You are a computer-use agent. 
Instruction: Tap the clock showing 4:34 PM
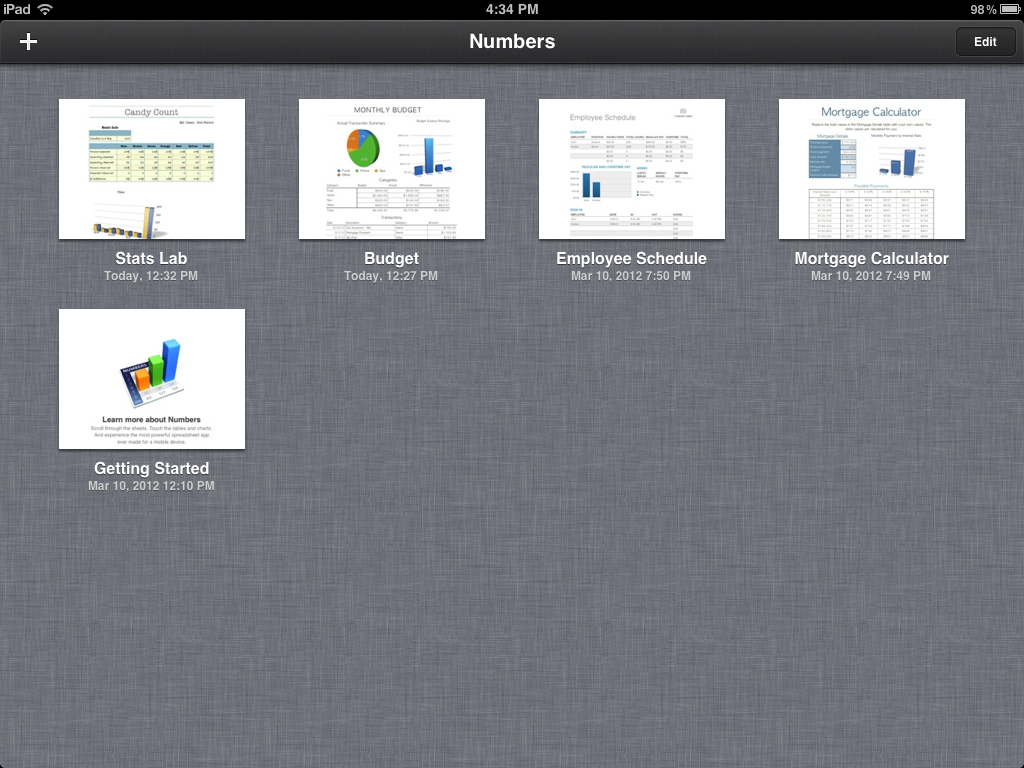(512, 9)
